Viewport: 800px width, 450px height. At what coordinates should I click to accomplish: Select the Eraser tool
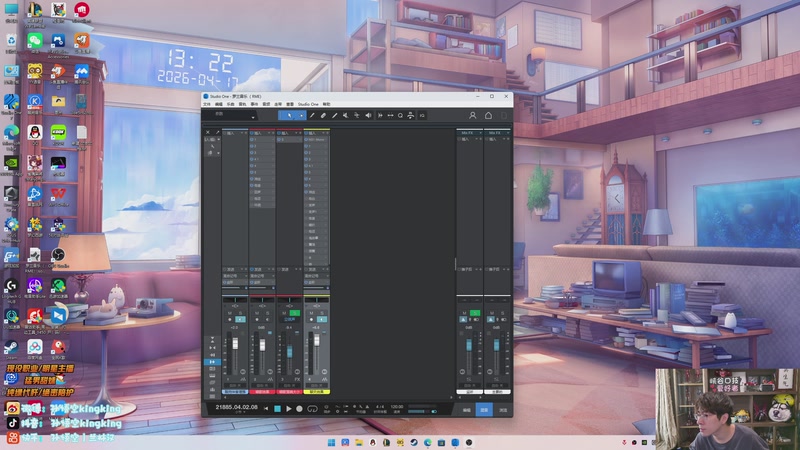(x=323, y=115)
